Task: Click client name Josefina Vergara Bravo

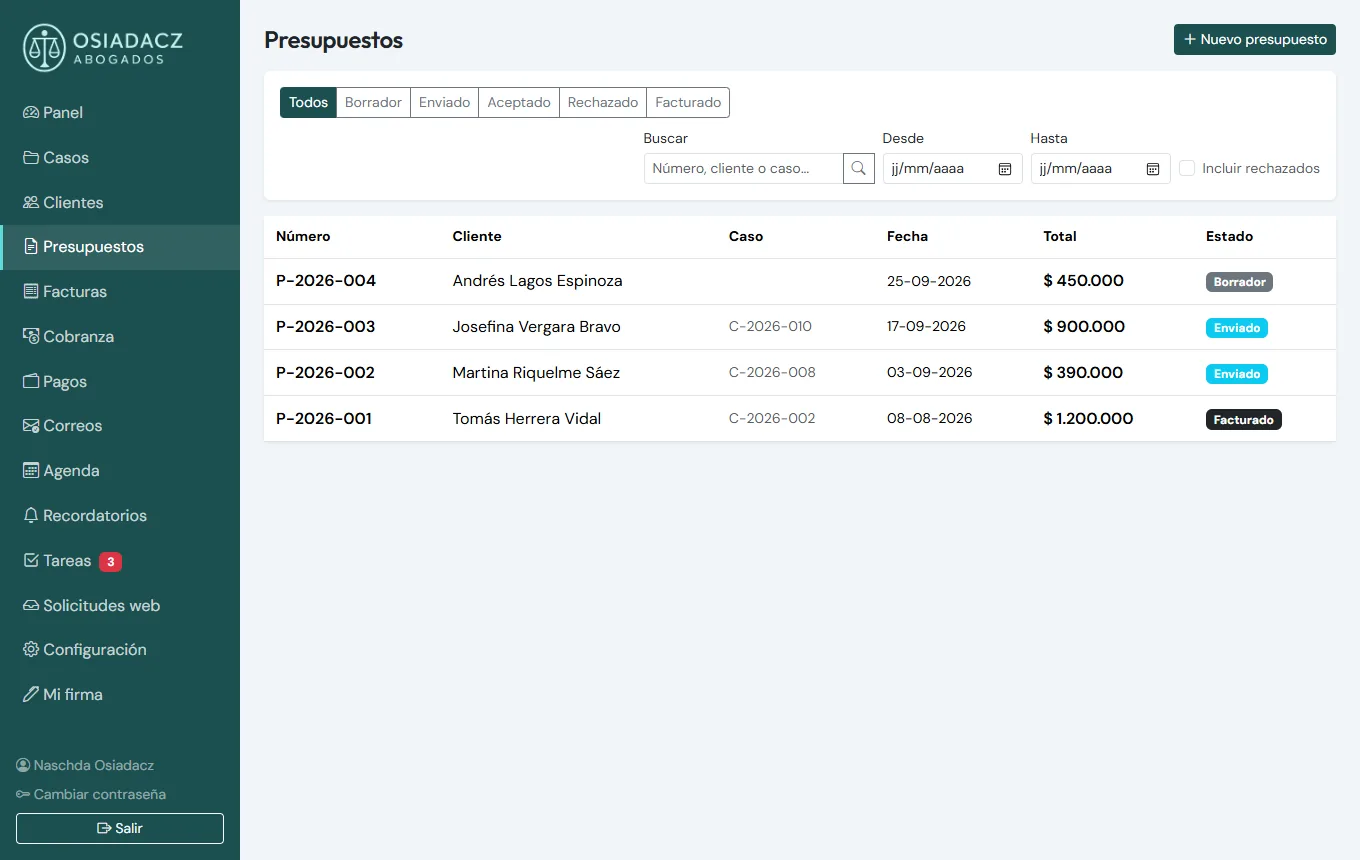Action: [536, 327]
